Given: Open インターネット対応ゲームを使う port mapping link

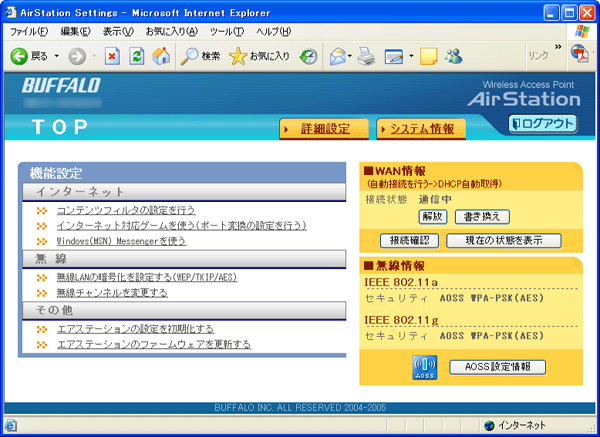Looking at the screenshot, I should (182, 226).
